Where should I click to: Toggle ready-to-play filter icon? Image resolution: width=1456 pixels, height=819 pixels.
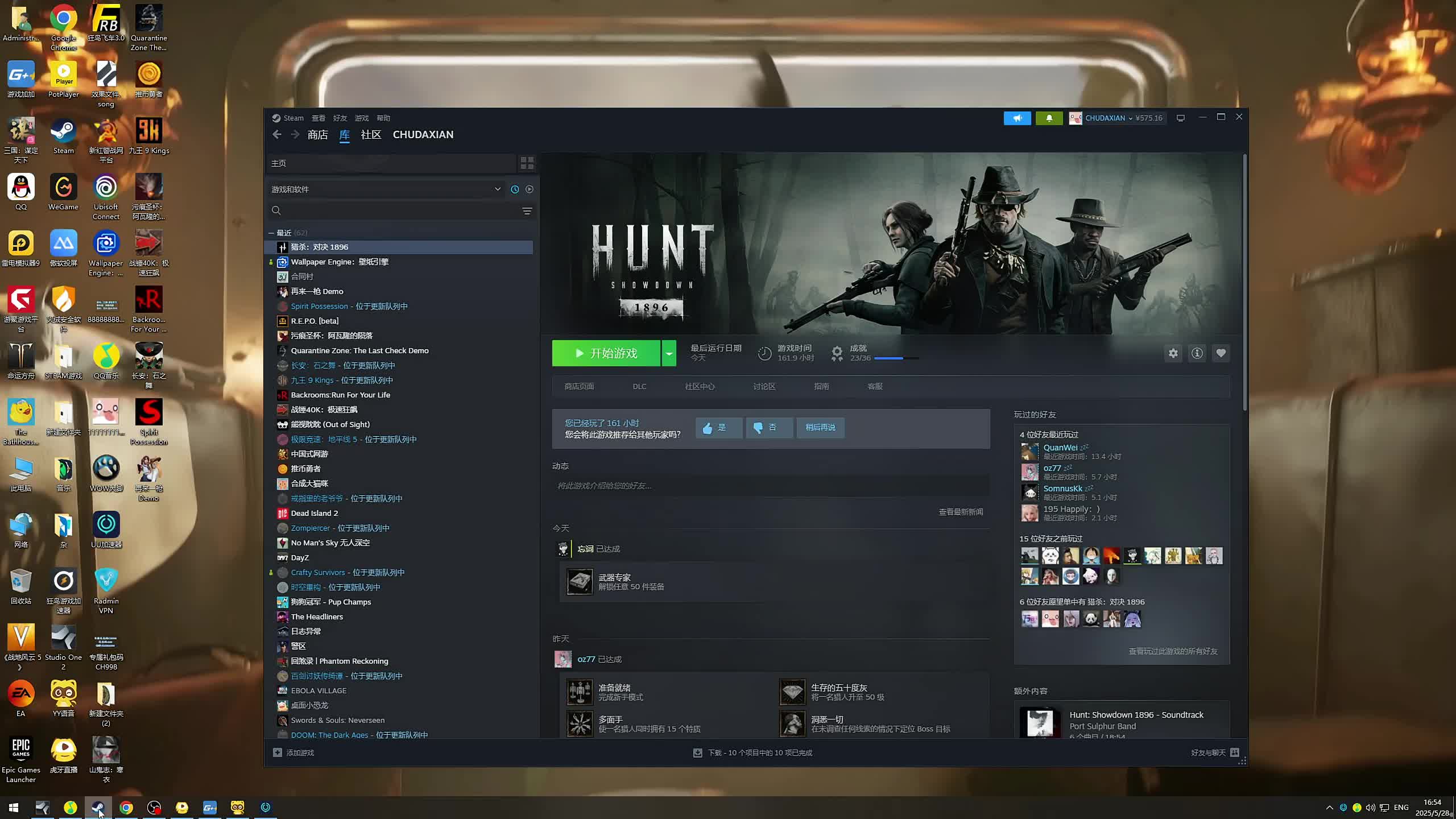coord(530,189)
